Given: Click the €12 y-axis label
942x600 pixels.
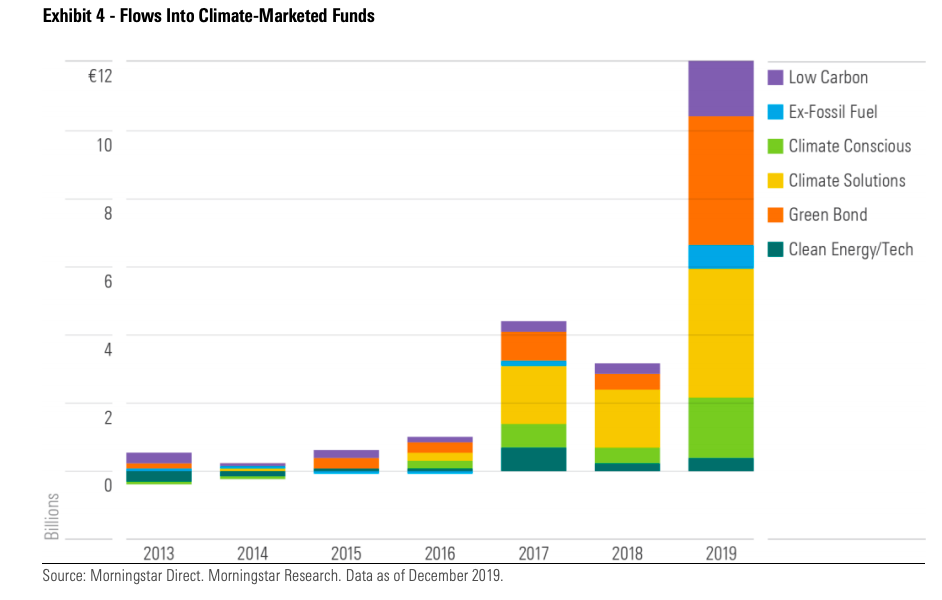Looking at the screenshot, I should click(98, 76).
